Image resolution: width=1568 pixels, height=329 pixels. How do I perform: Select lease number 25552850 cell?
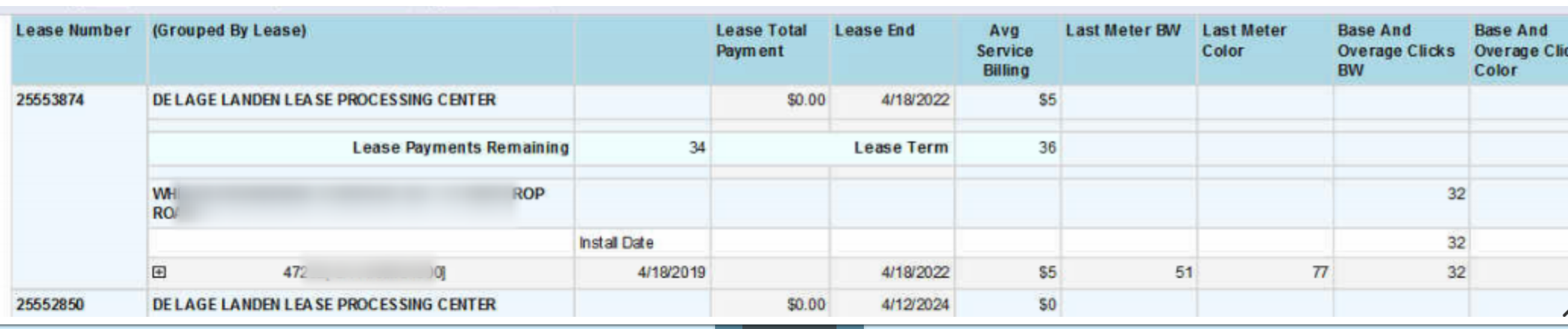[50, 304]
